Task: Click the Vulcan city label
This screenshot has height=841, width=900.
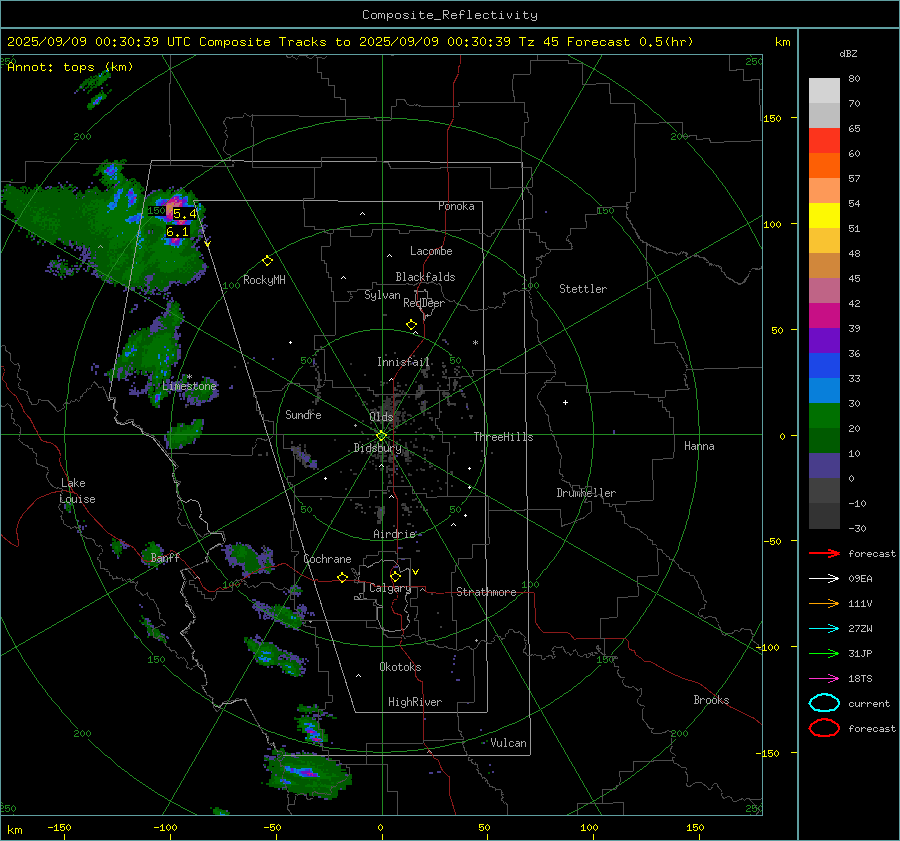Action: click(509, 743)
